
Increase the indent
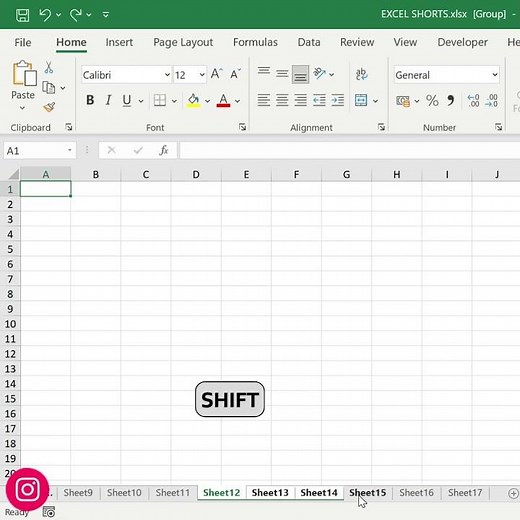tap(337, 100)
